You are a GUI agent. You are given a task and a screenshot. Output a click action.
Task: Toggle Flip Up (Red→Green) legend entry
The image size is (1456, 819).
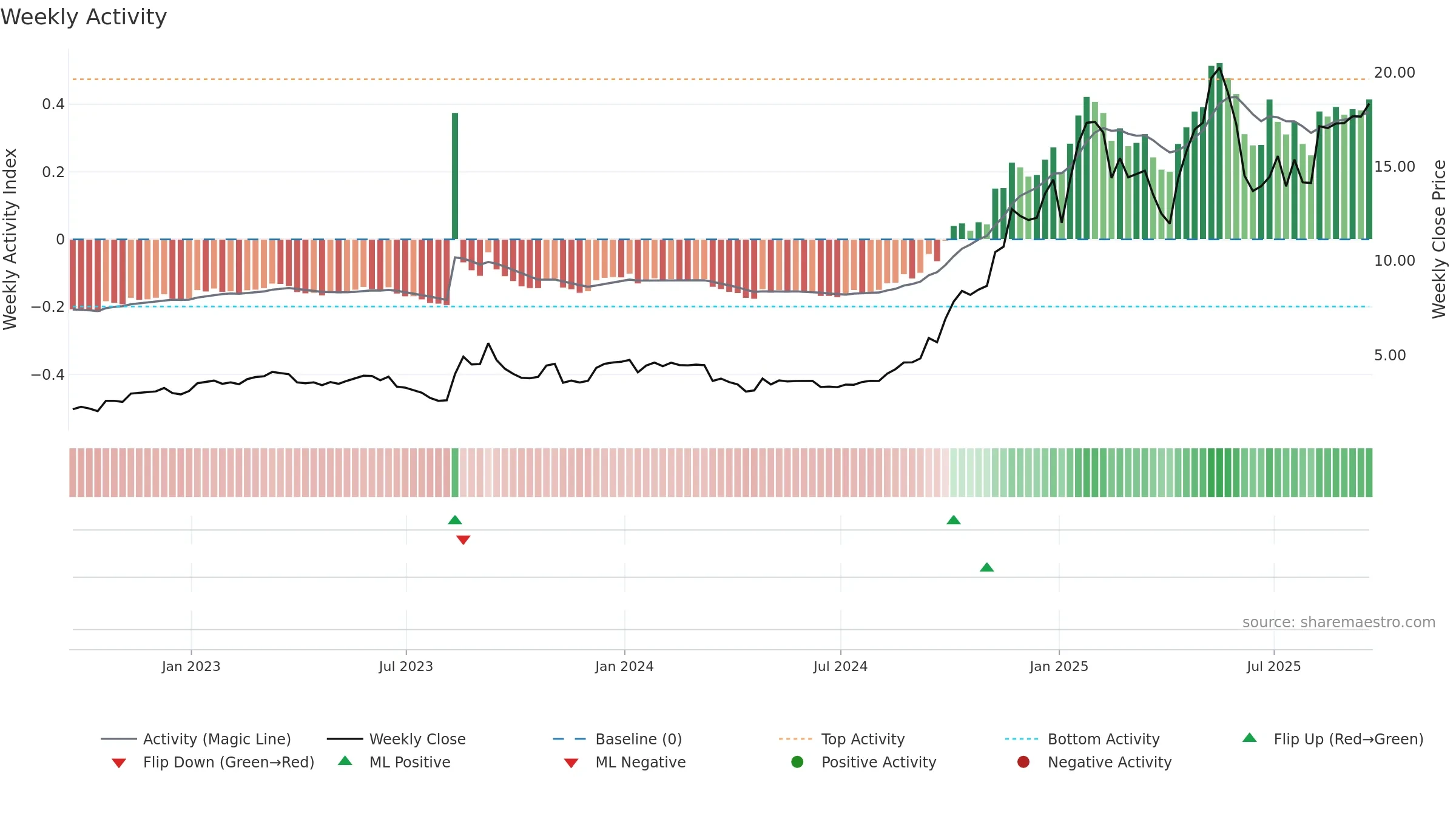(x=1332, y=739)
